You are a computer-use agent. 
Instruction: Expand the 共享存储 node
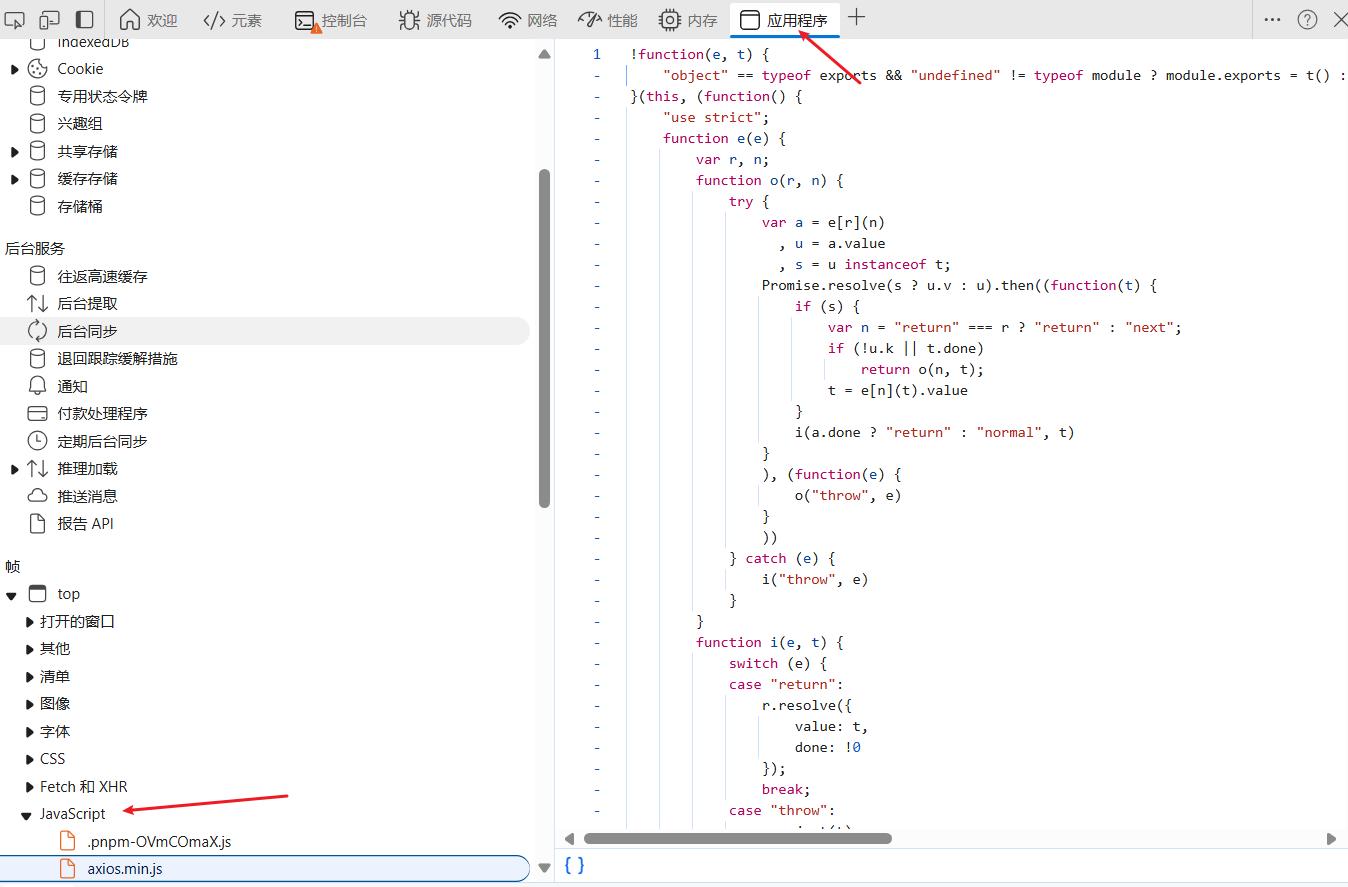(x=14, y=152)
